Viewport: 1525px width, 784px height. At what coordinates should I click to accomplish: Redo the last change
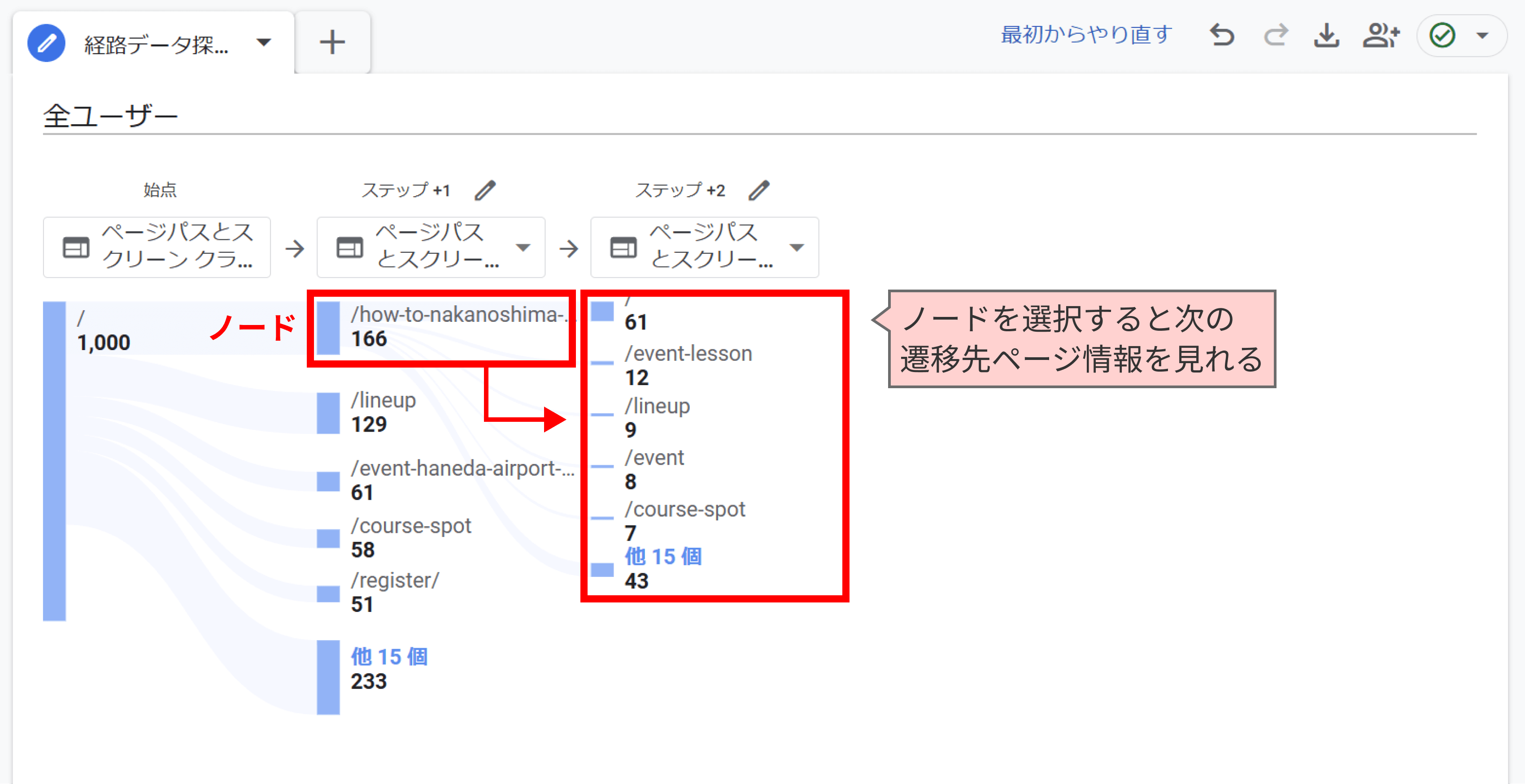point(1275,35)
